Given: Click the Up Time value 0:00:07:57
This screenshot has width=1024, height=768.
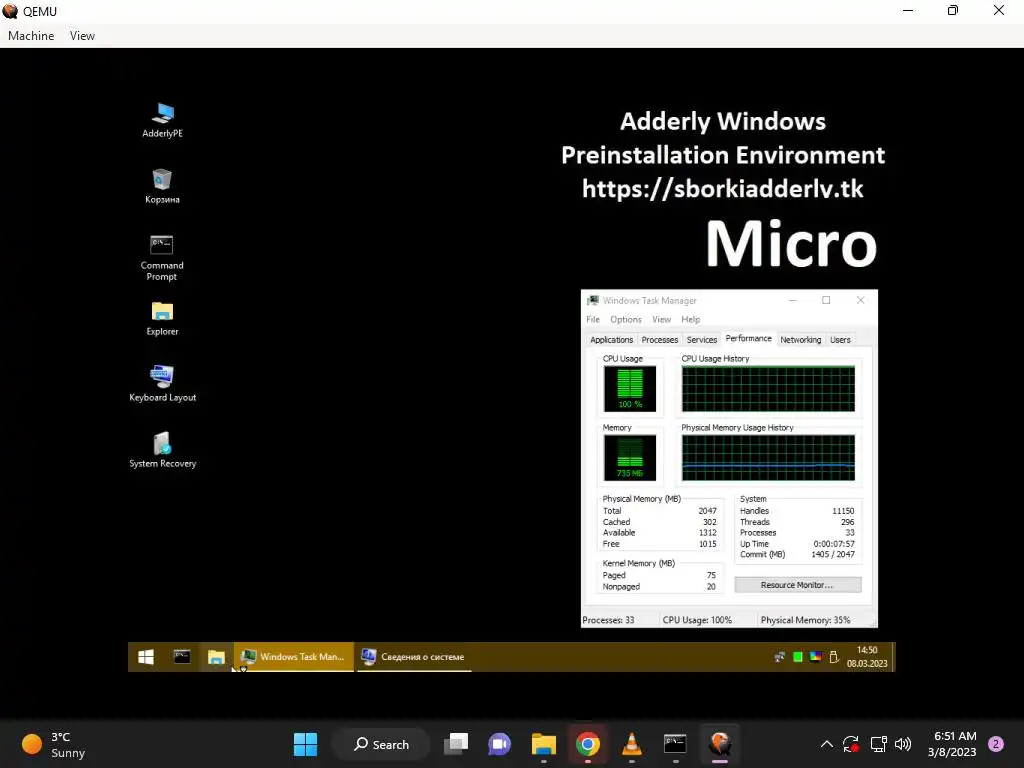Looking at the screenshot, I should (834, 543).
